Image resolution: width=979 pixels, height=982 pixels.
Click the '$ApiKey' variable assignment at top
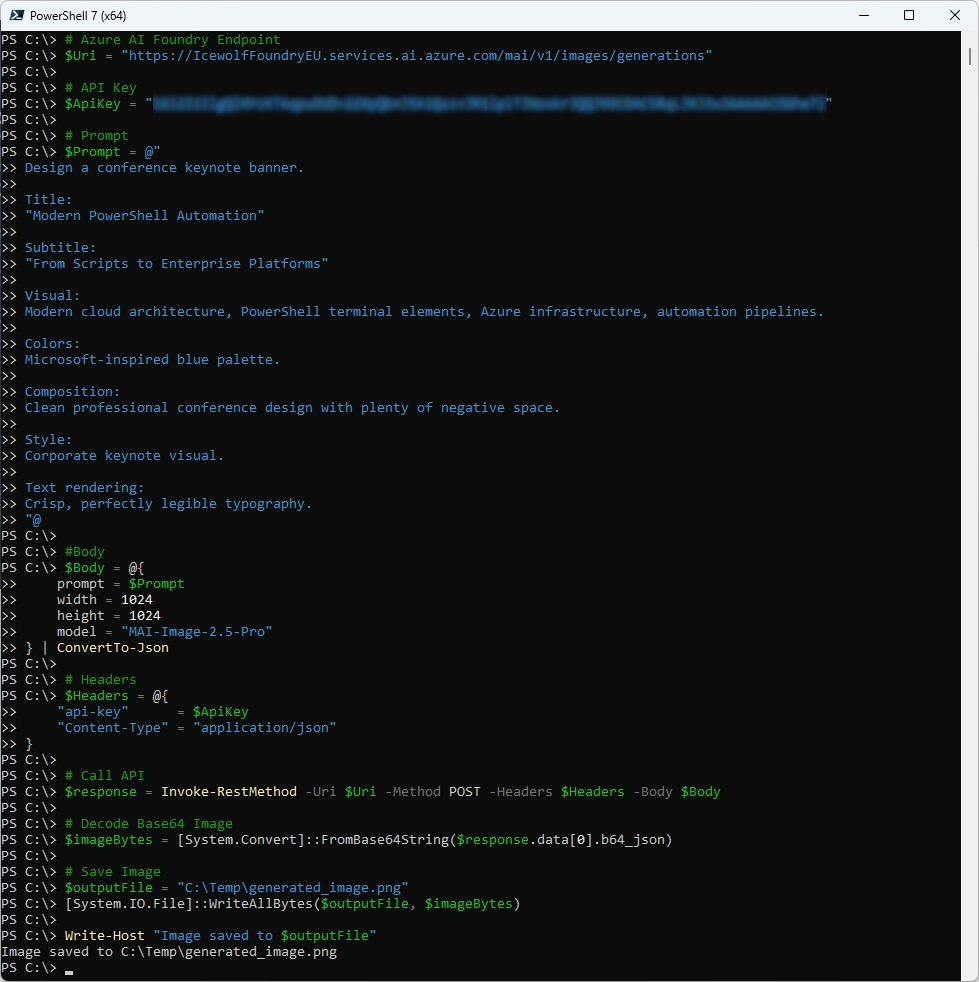pos(93,103)
